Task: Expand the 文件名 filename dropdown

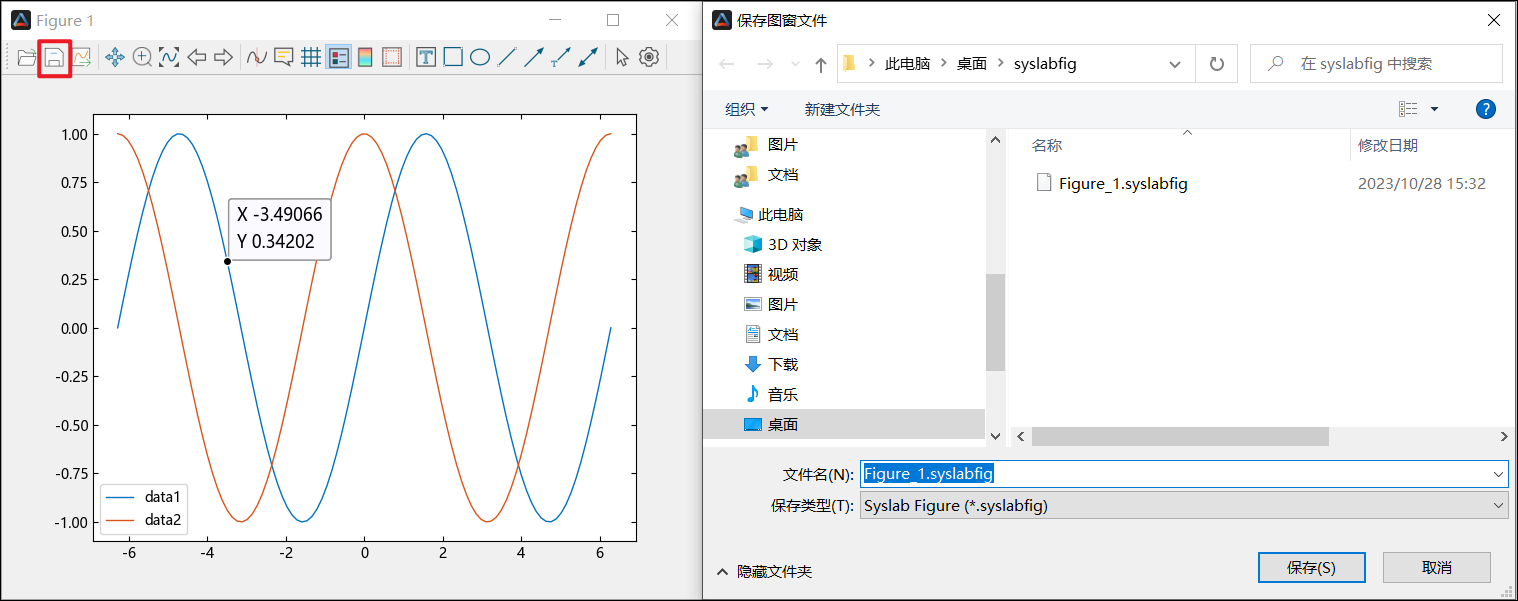Action: click(x=1498, y=474)
